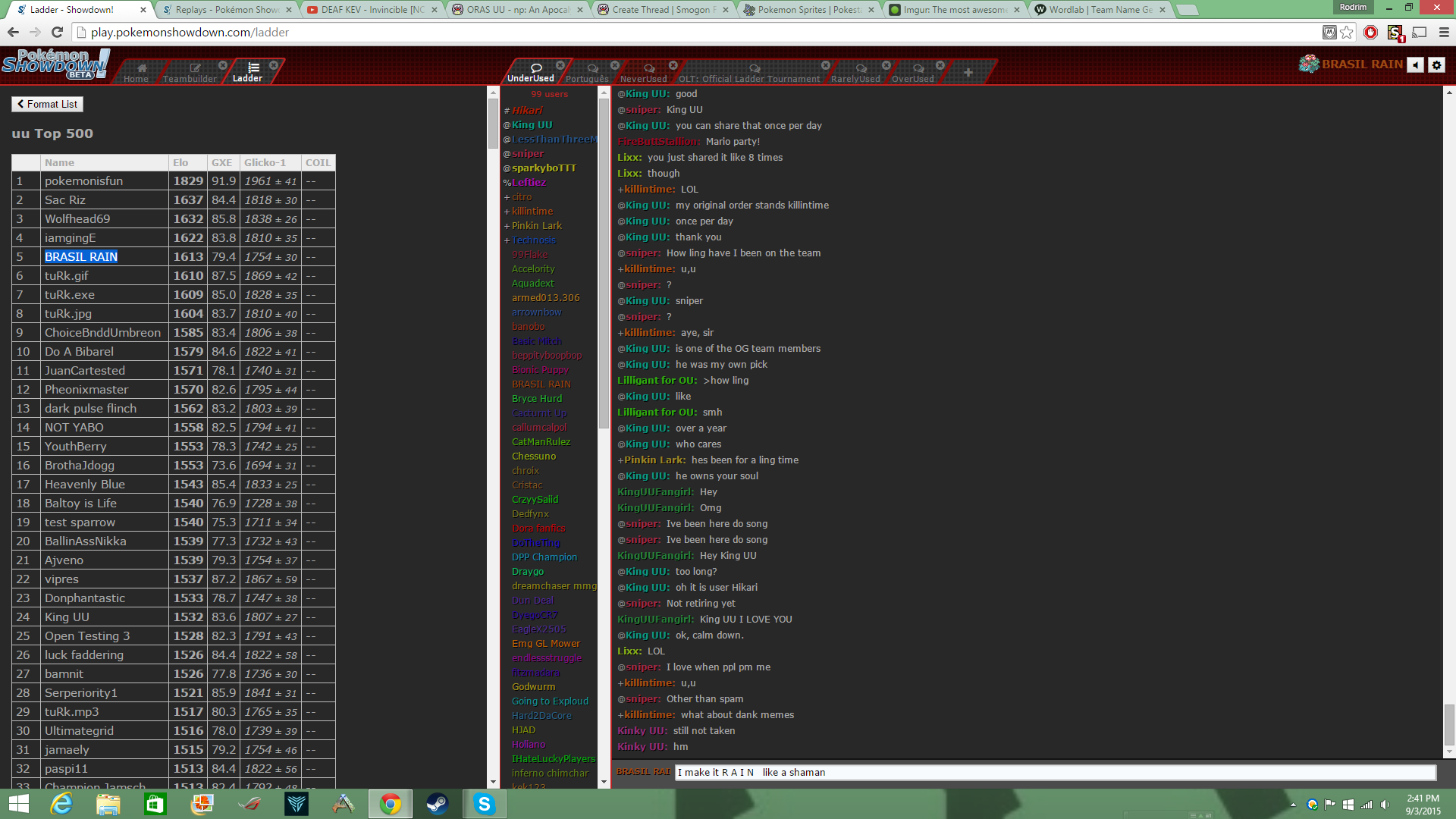Viewport: 1456px width, 819px height.
Task: Close the UnderUsed room tab
Action: click(560, 65)
